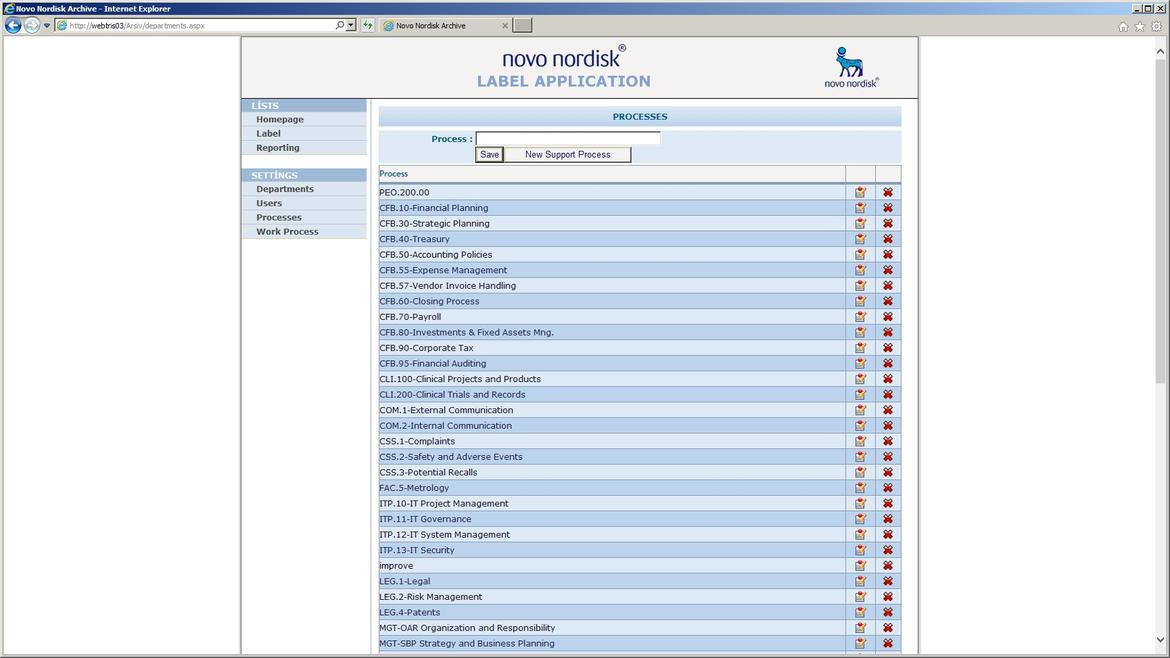
Task: Edit the CFB.95-Financial Auditing process
Action: click(x=860, y=363)
